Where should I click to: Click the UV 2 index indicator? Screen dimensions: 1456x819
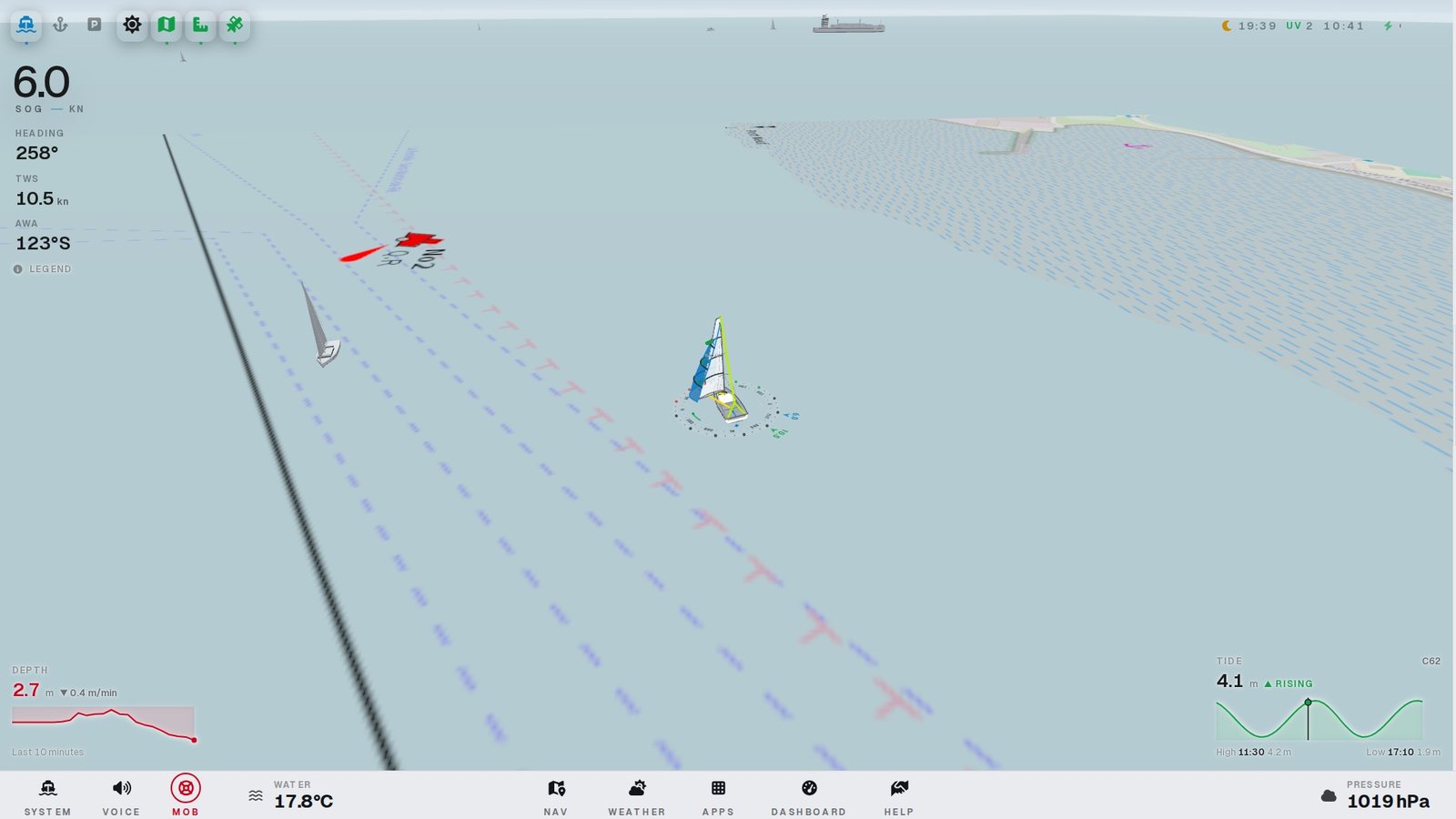pos(1299,25)
